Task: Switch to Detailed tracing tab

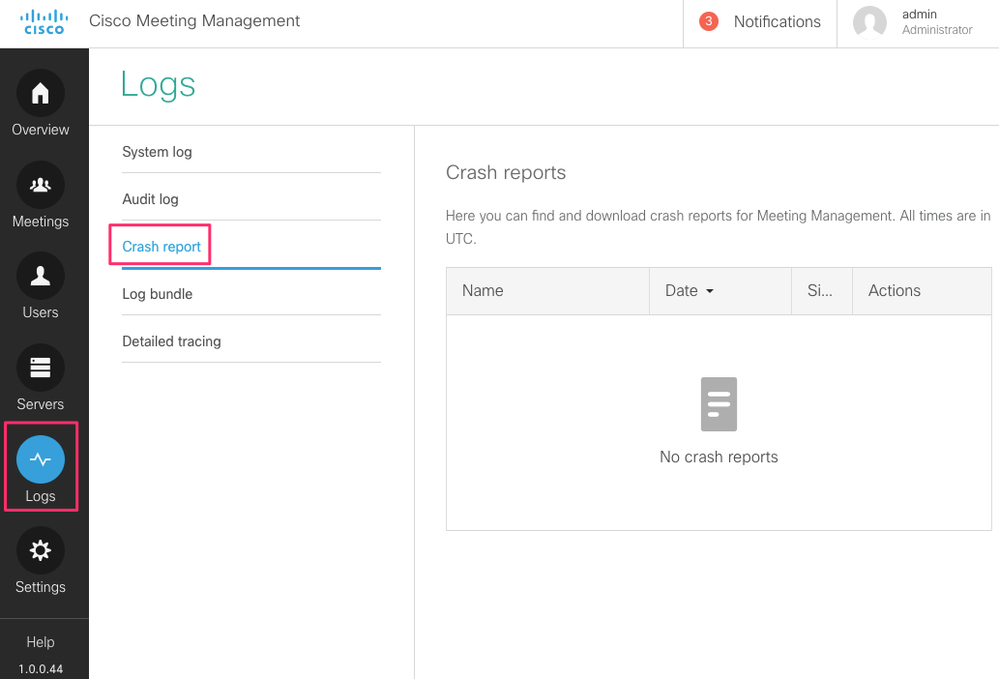Action: pos(251,341)
